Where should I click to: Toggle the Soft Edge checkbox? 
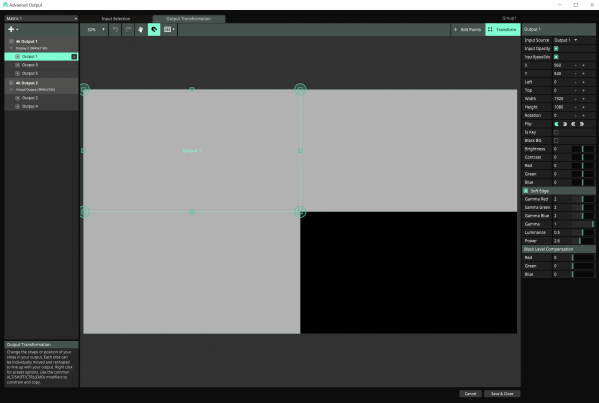526,191
